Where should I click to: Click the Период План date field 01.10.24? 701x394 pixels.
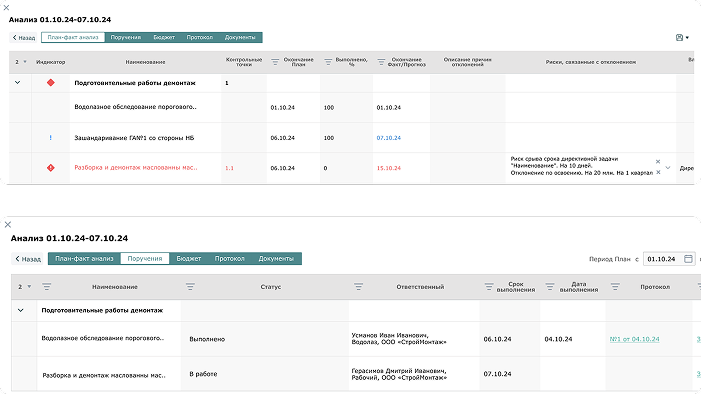pyautogui.click(x=669, y=259)
